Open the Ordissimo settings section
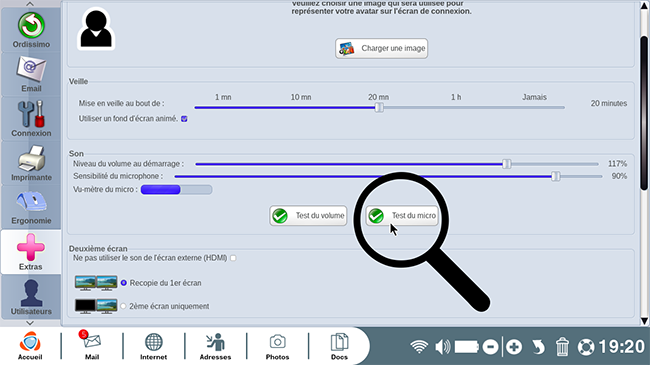This screenshot has width=650, height=365. (31, 30)
